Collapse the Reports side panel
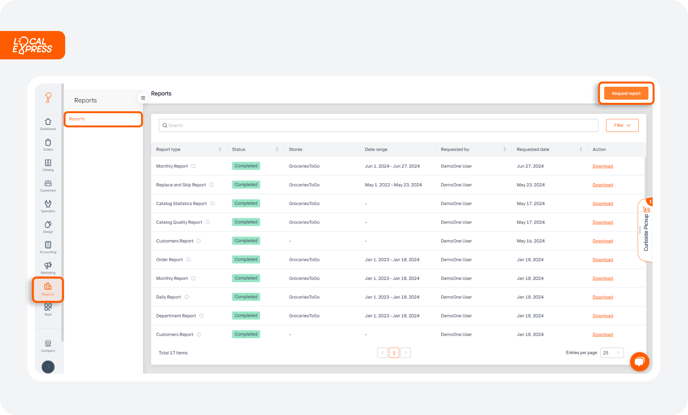 [143, 98]
